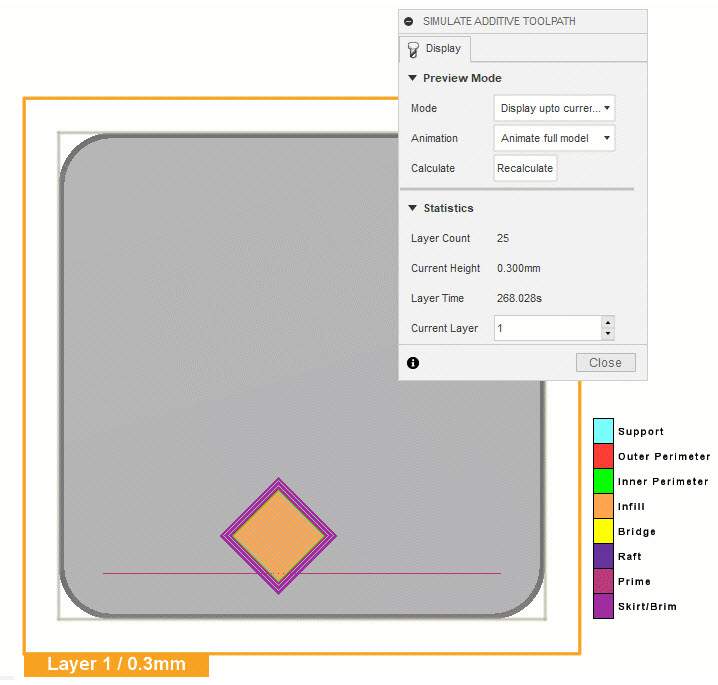
Task: Open the Animation dropdown
Action: click(x=554, y=138)
